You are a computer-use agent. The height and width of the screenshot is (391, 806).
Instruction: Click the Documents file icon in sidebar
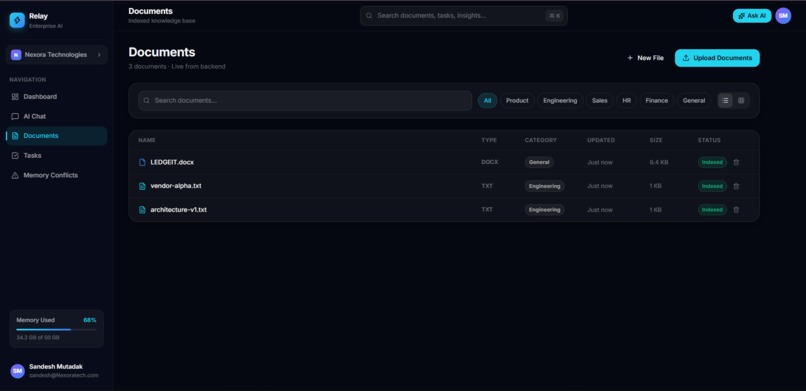[15, 136]
